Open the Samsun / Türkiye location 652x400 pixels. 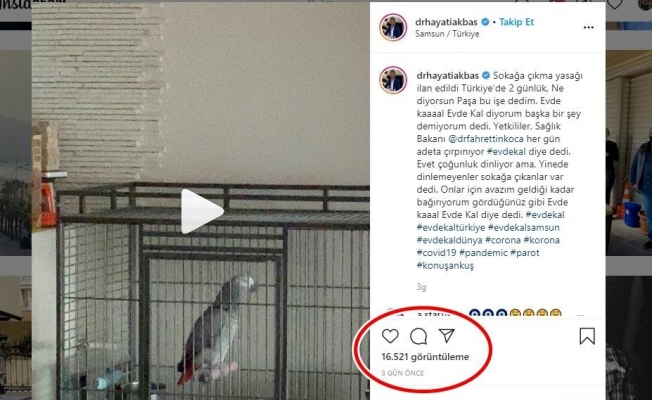tap(447, 34)
